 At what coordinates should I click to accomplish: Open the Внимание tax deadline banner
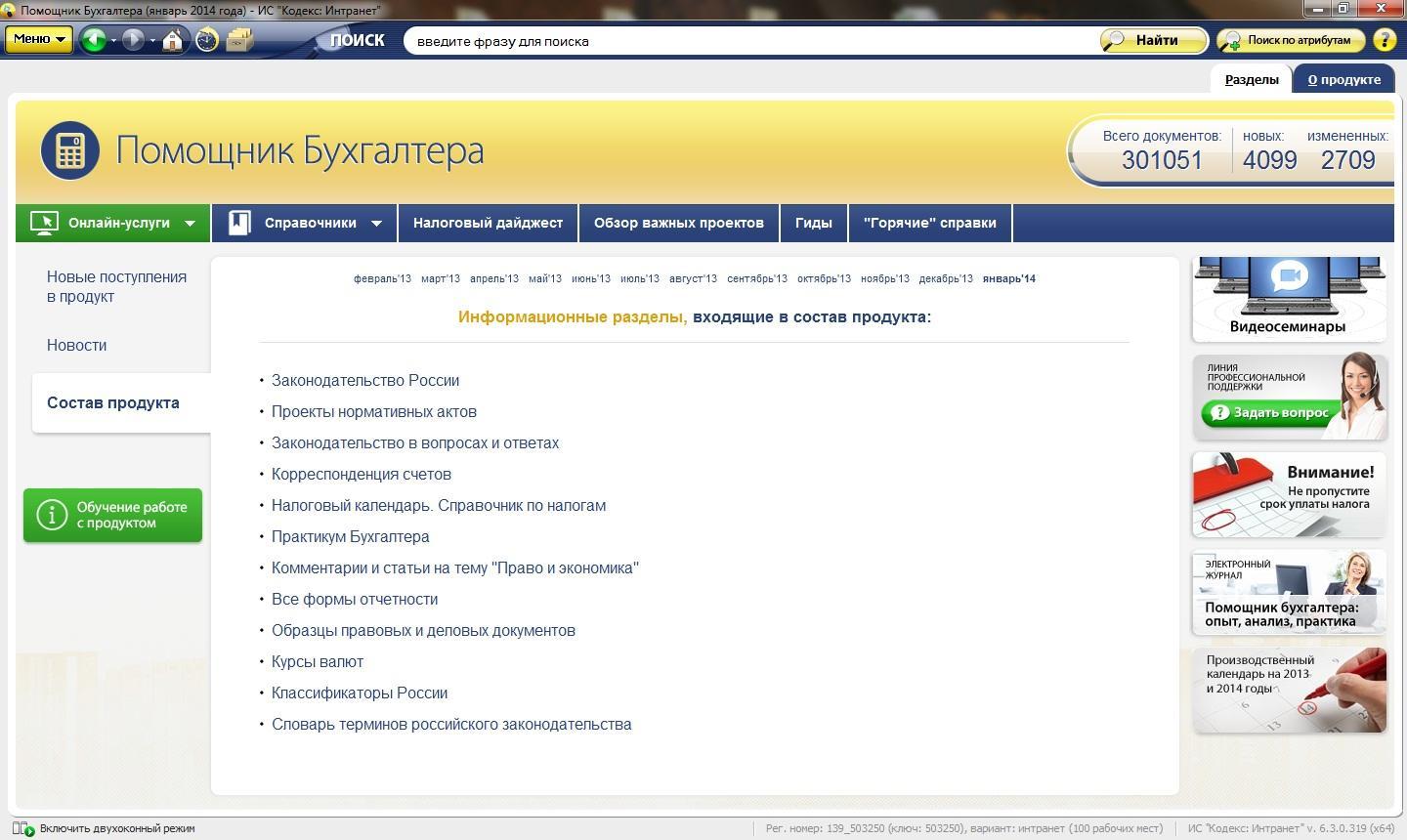pyautogui.click(x=1289, y=494)
